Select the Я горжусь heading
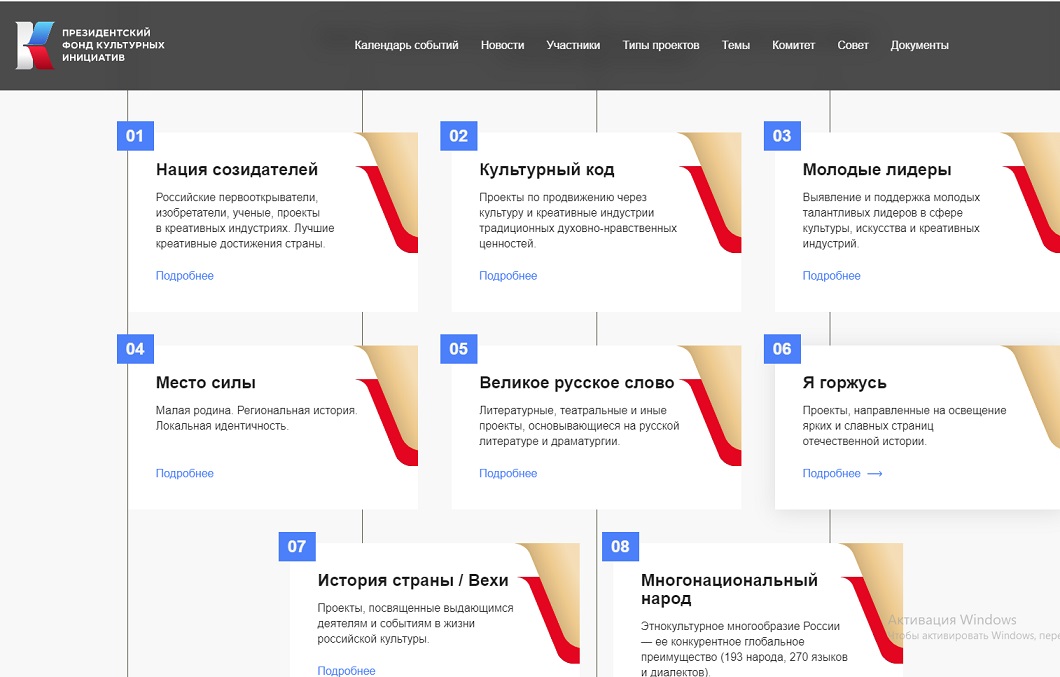The width and height of the screenshot is (1060, 677). (x=844, y=383)
